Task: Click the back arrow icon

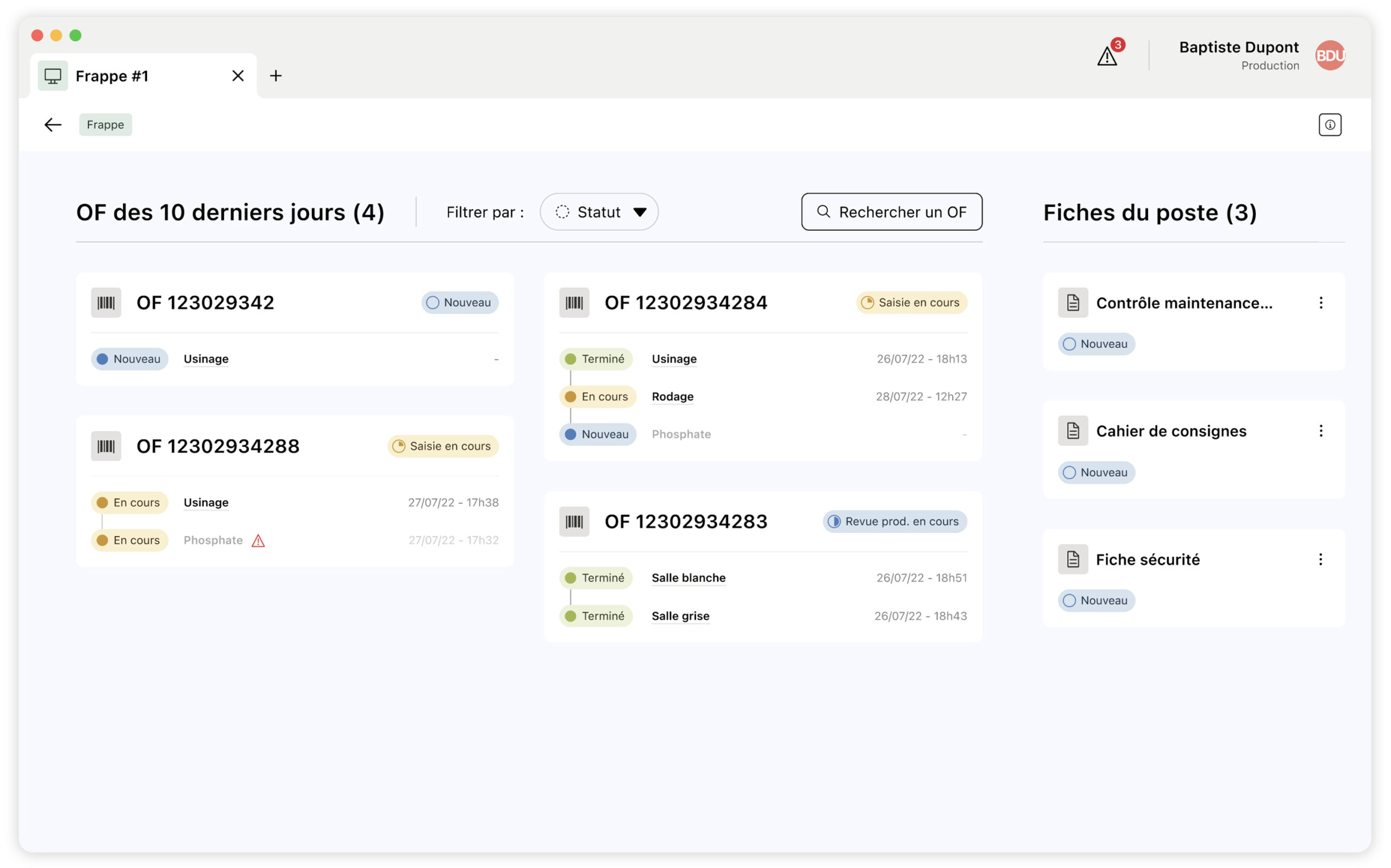Action: [x=53, y=124]
